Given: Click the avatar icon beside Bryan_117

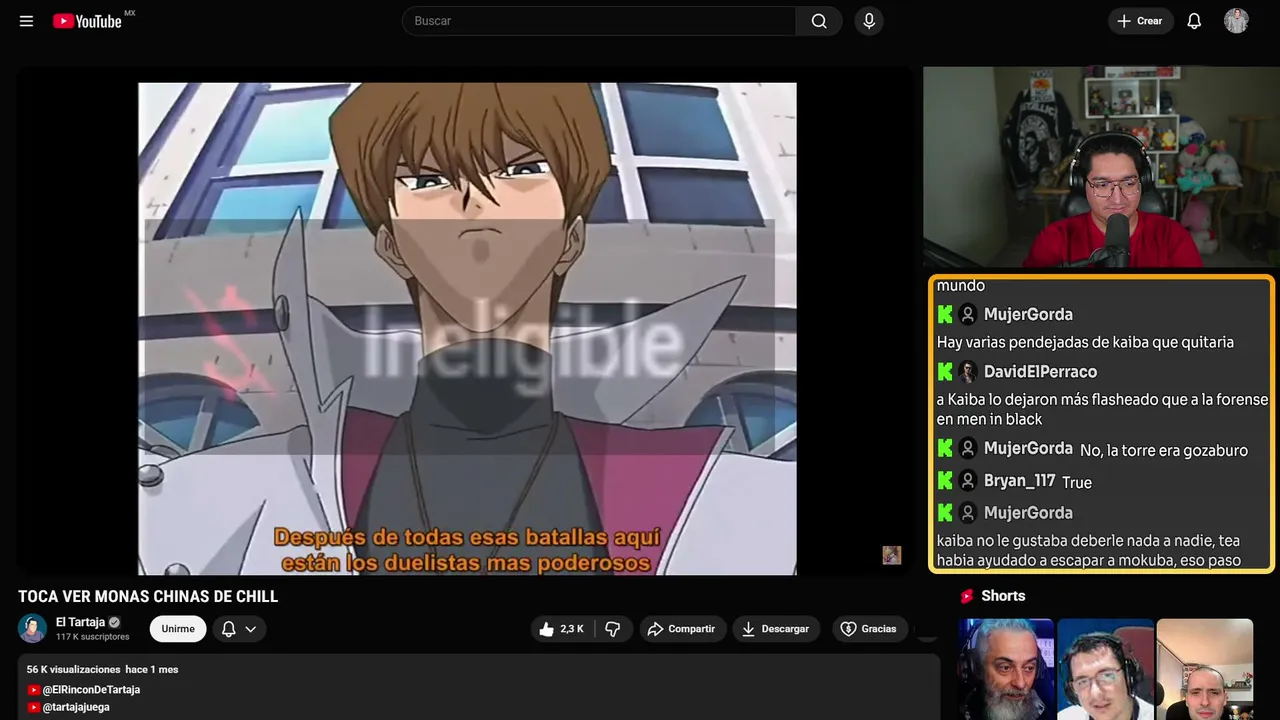Looking at the screenshot, I should pyautogui.click(x=968, y=481).
